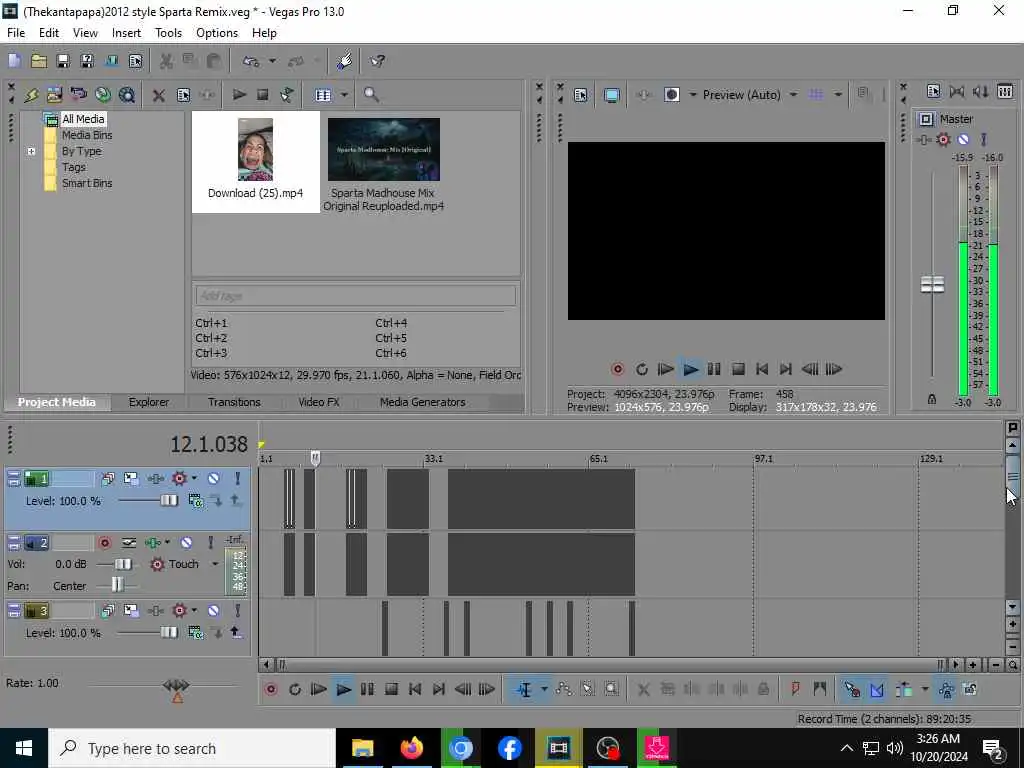Open a project with the folder icon

tap(39, 61)
